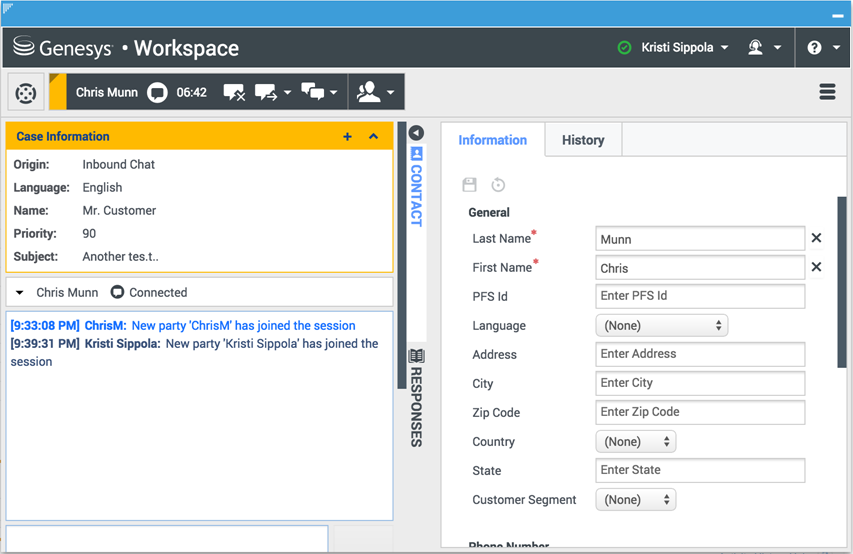Open the hamburger main menu
This screenshot has width=853, height=554.
827,92
